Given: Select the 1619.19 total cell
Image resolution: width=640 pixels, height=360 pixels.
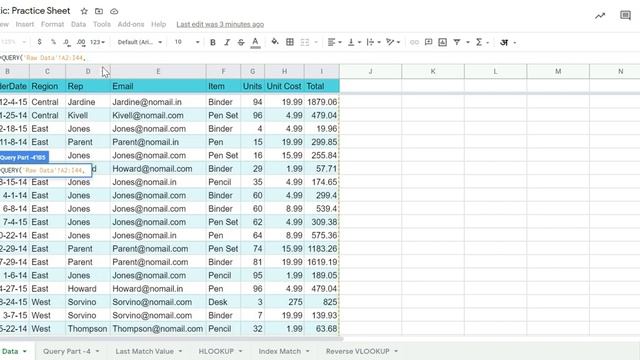Looking at the screenshot, I should 322,262.
